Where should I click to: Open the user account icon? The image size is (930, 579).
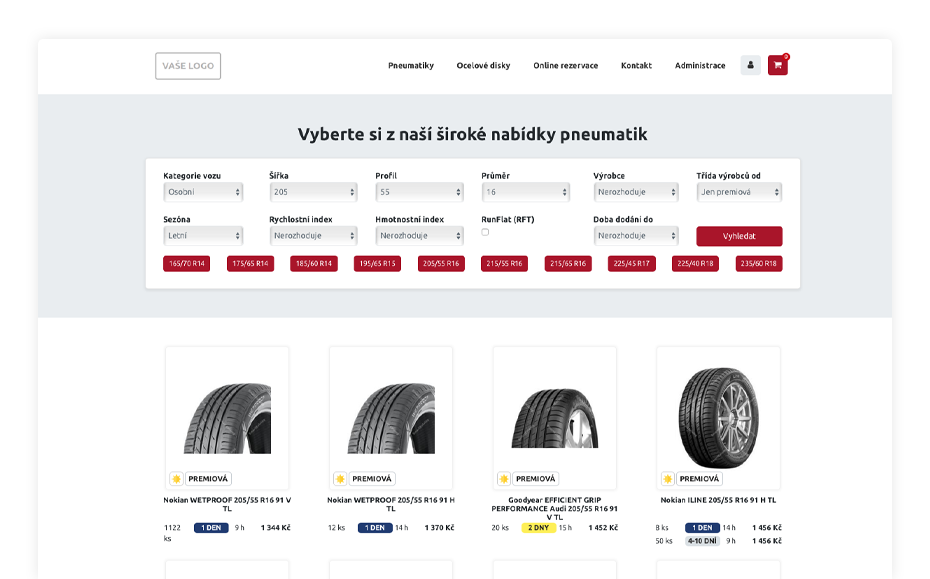point(750,66)
